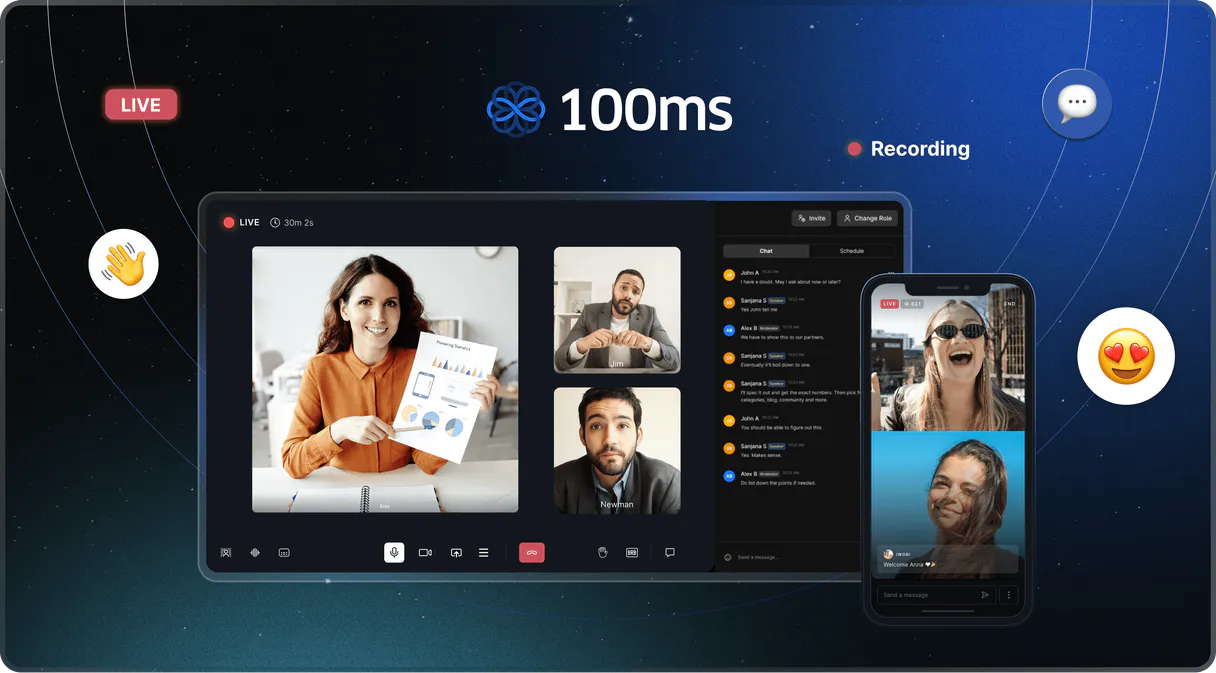
Task: Turn off the camera
Action: click(x=424, y=552)
